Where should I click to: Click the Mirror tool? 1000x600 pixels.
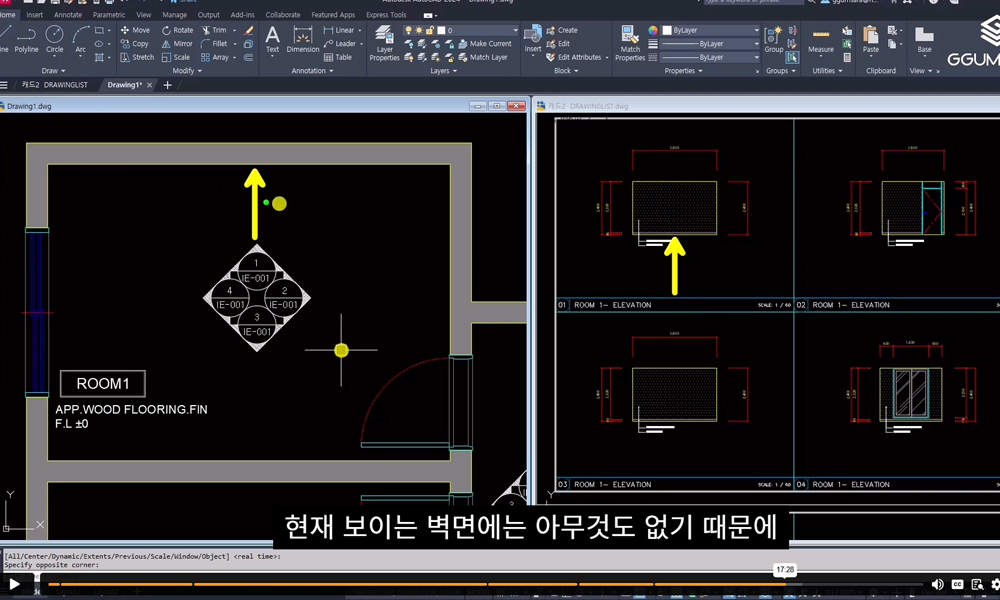pos(177,44)
